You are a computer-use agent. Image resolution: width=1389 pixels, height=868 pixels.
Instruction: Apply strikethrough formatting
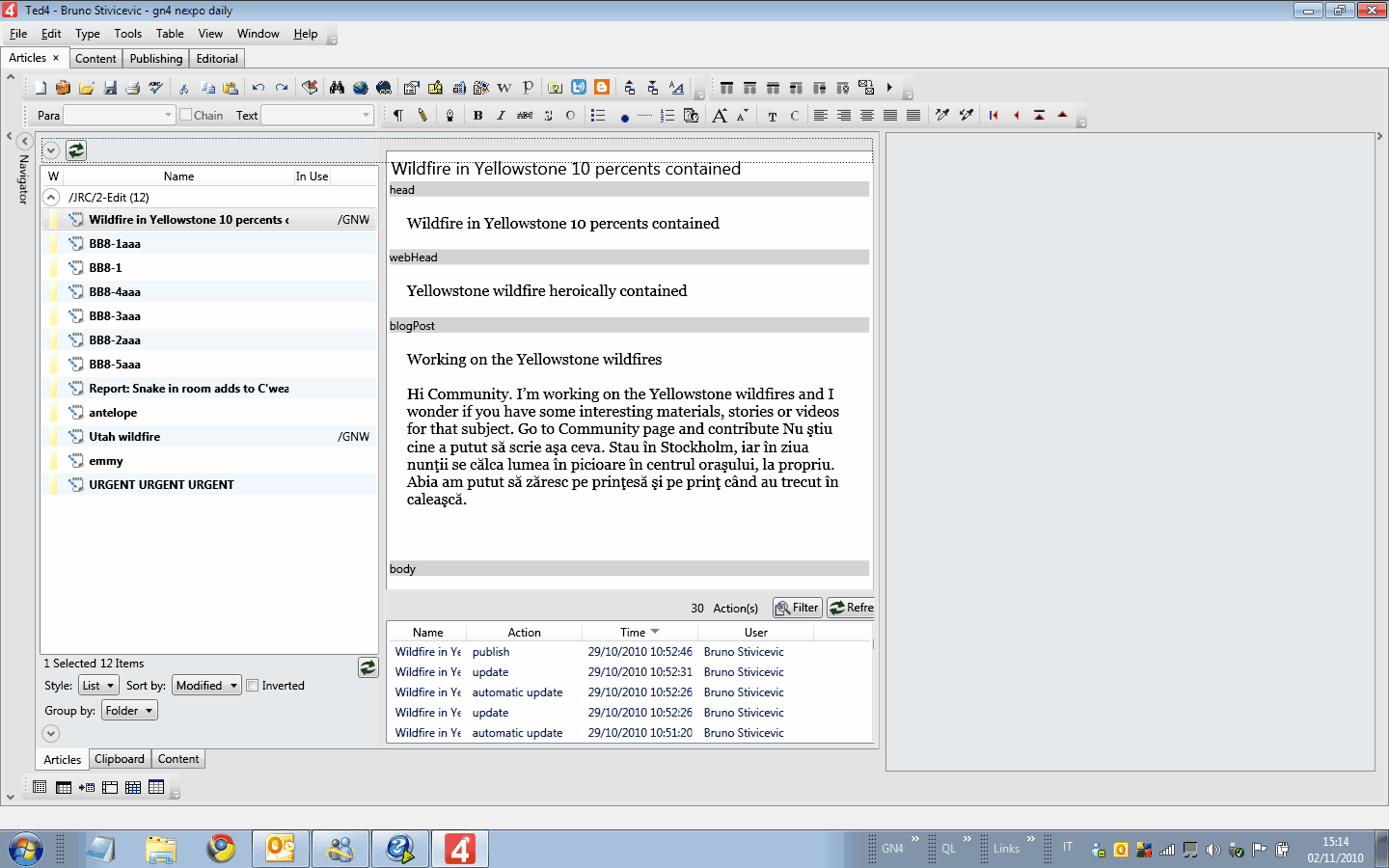pyautogui.click(x=525, y=116)
